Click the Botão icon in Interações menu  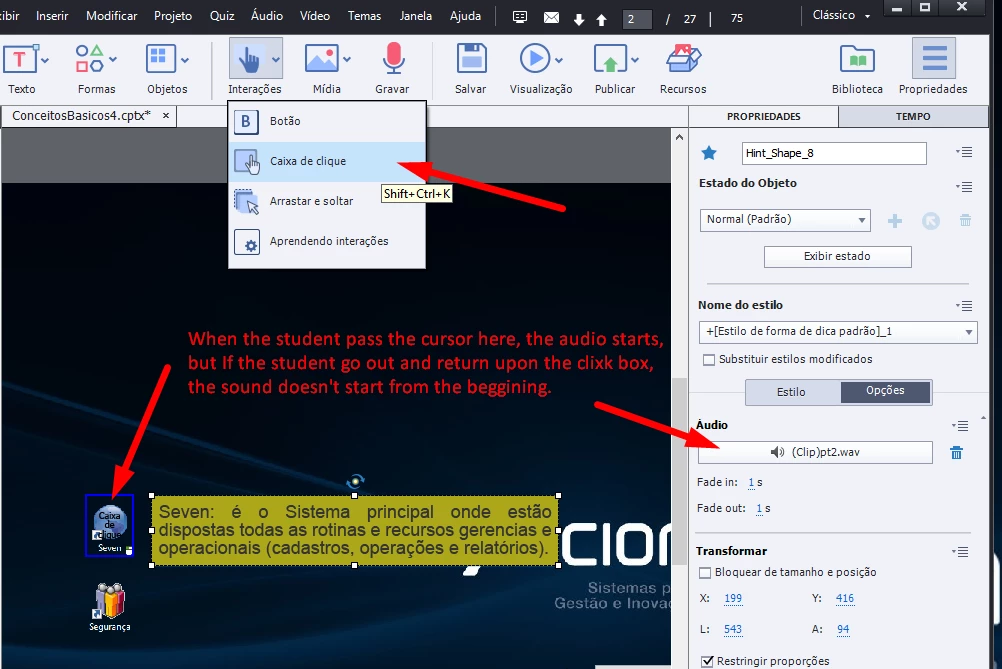click(x=246, y=121)
